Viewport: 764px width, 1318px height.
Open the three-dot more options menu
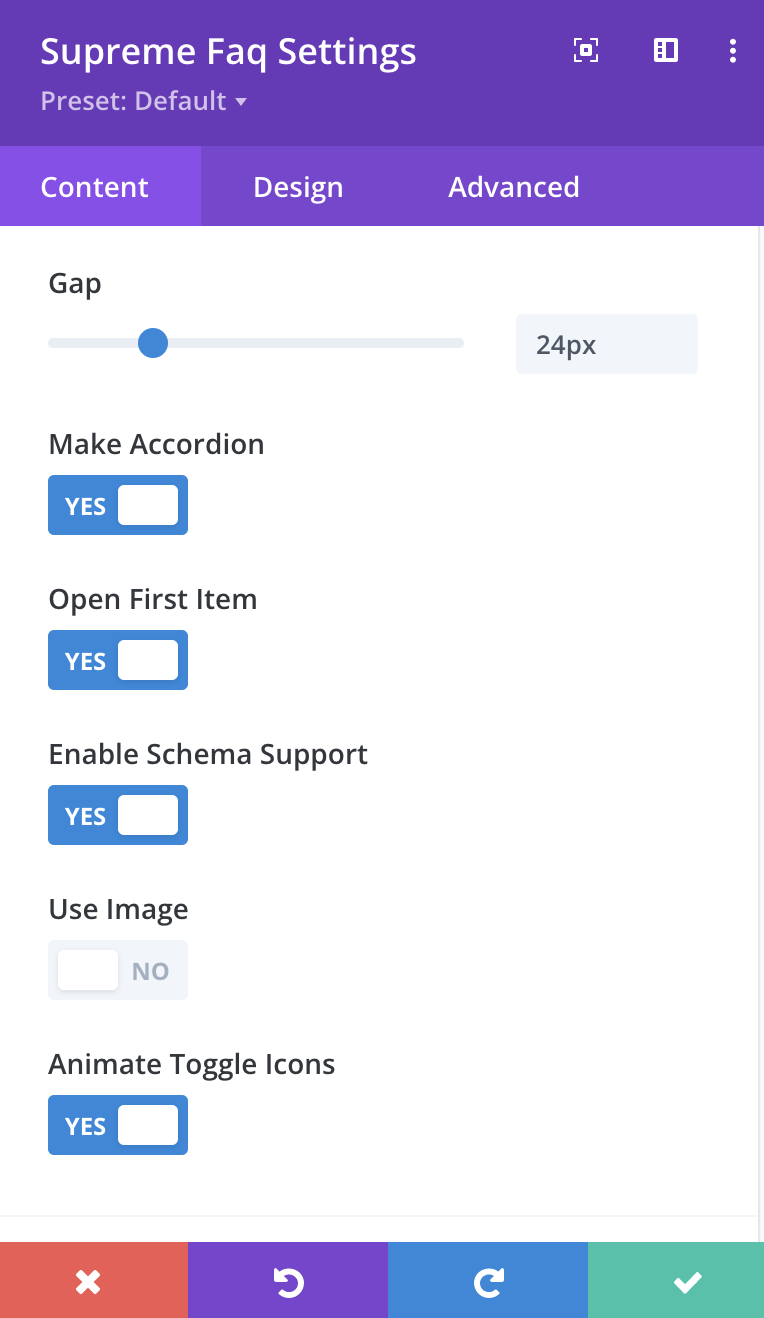[x=733, y=51]
